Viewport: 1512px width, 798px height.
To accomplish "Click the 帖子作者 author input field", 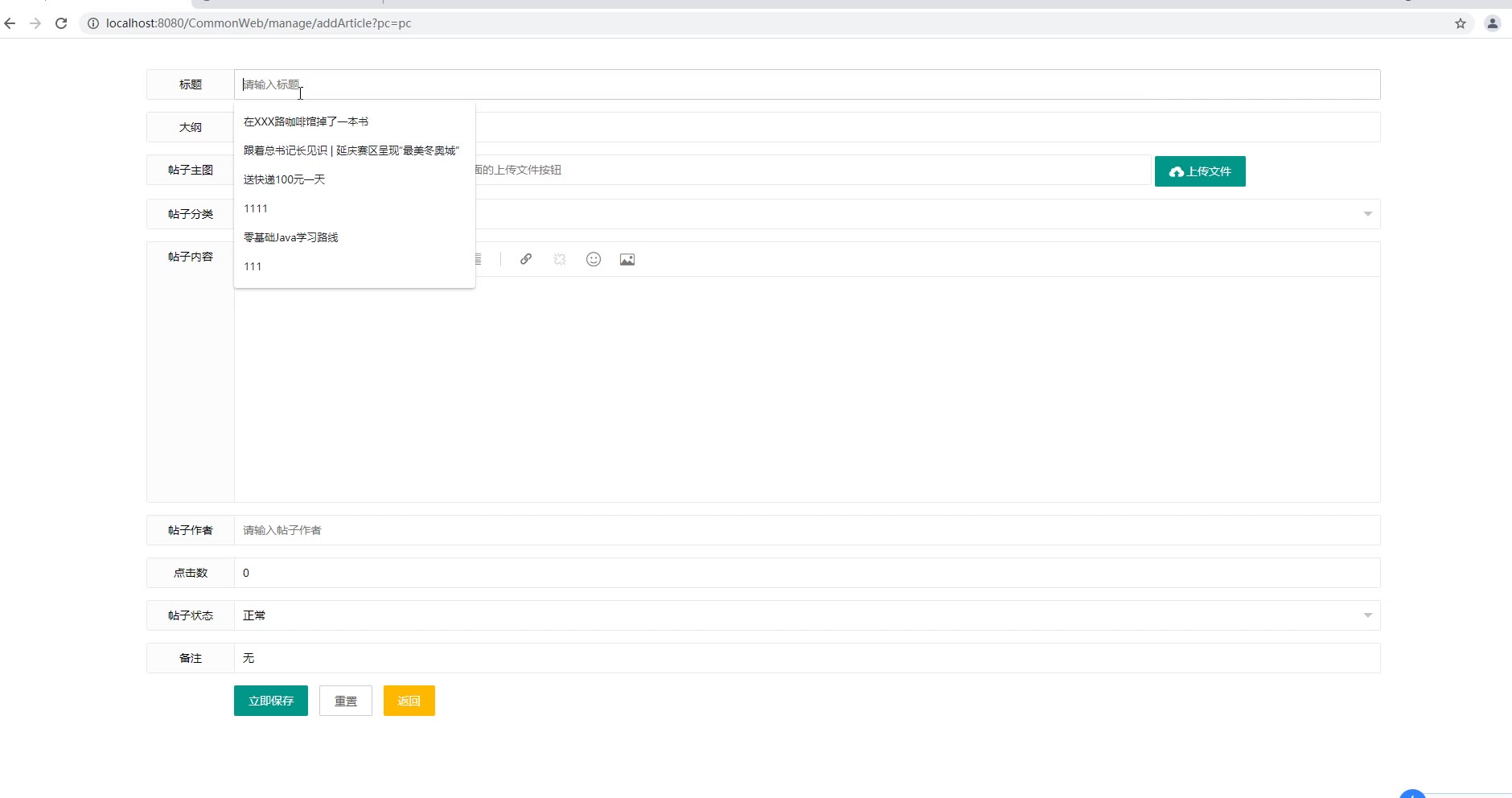I will [807, 530].
